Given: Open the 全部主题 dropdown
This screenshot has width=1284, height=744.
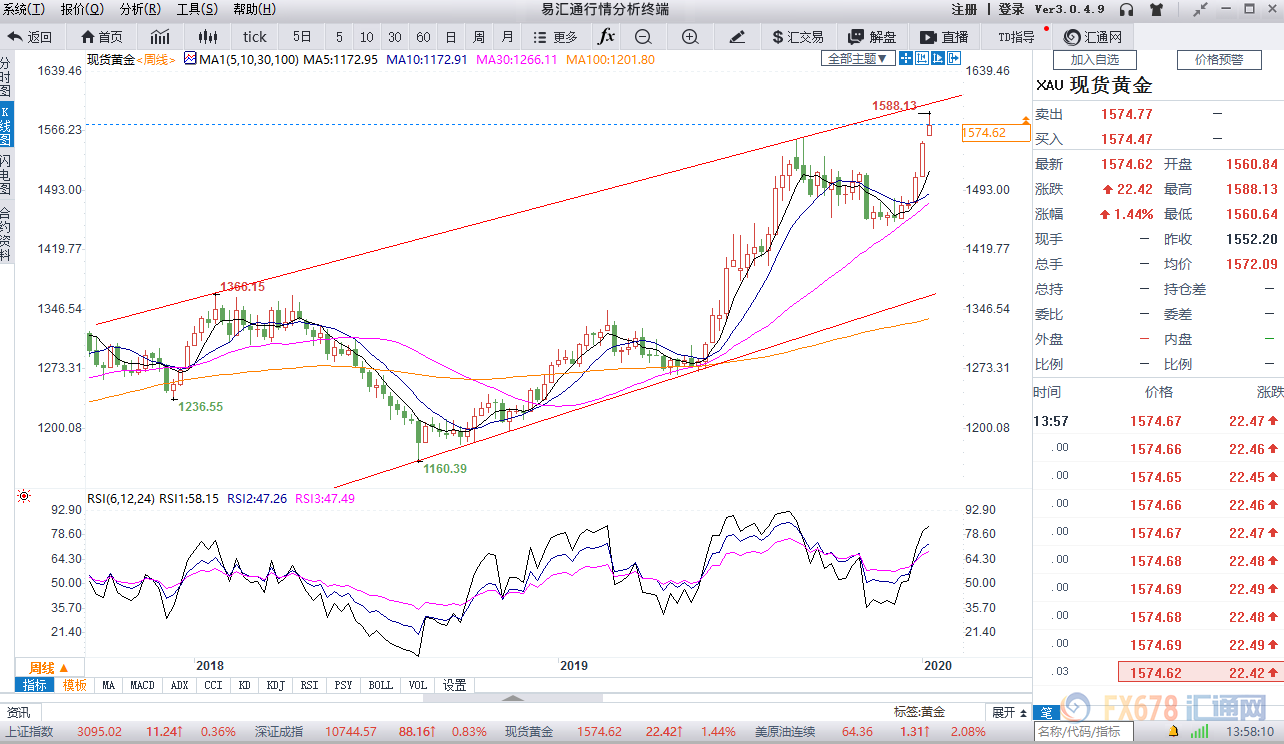Looking at the screenshot, I should 857,58.
